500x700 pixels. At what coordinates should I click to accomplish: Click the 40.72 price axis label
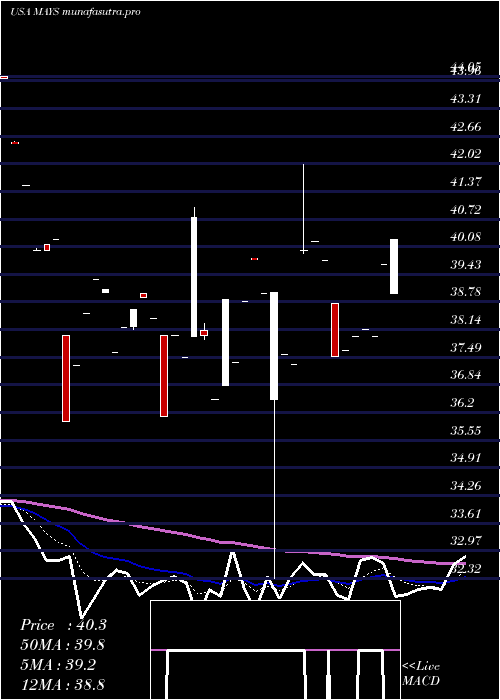[x=466, y=209]
